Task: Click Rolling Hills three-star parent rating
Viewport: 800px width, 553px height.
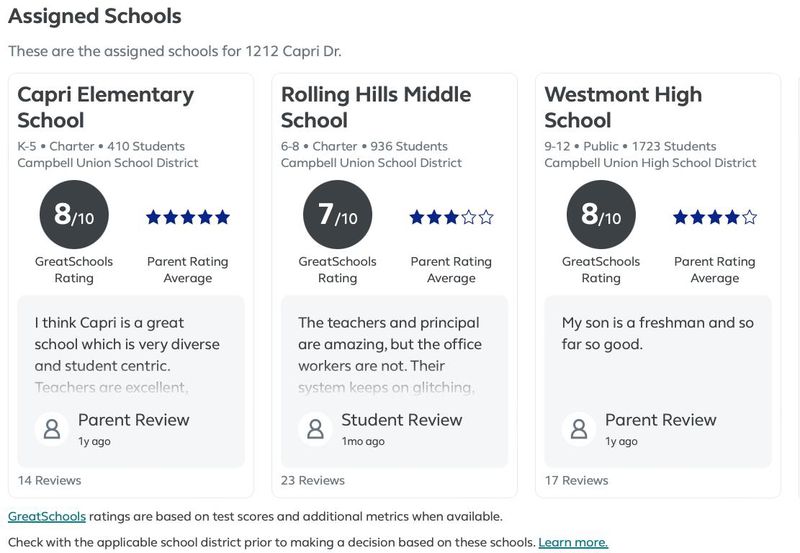Action: pos(452,217)
